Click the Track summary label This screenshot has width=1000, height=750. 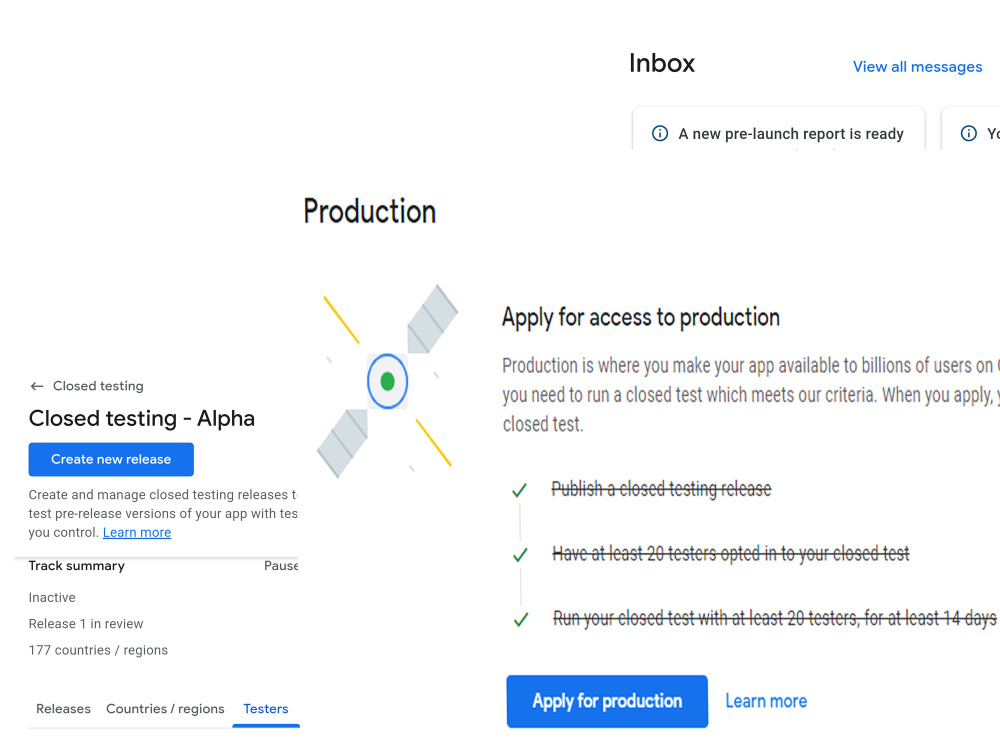coord(77,566)
